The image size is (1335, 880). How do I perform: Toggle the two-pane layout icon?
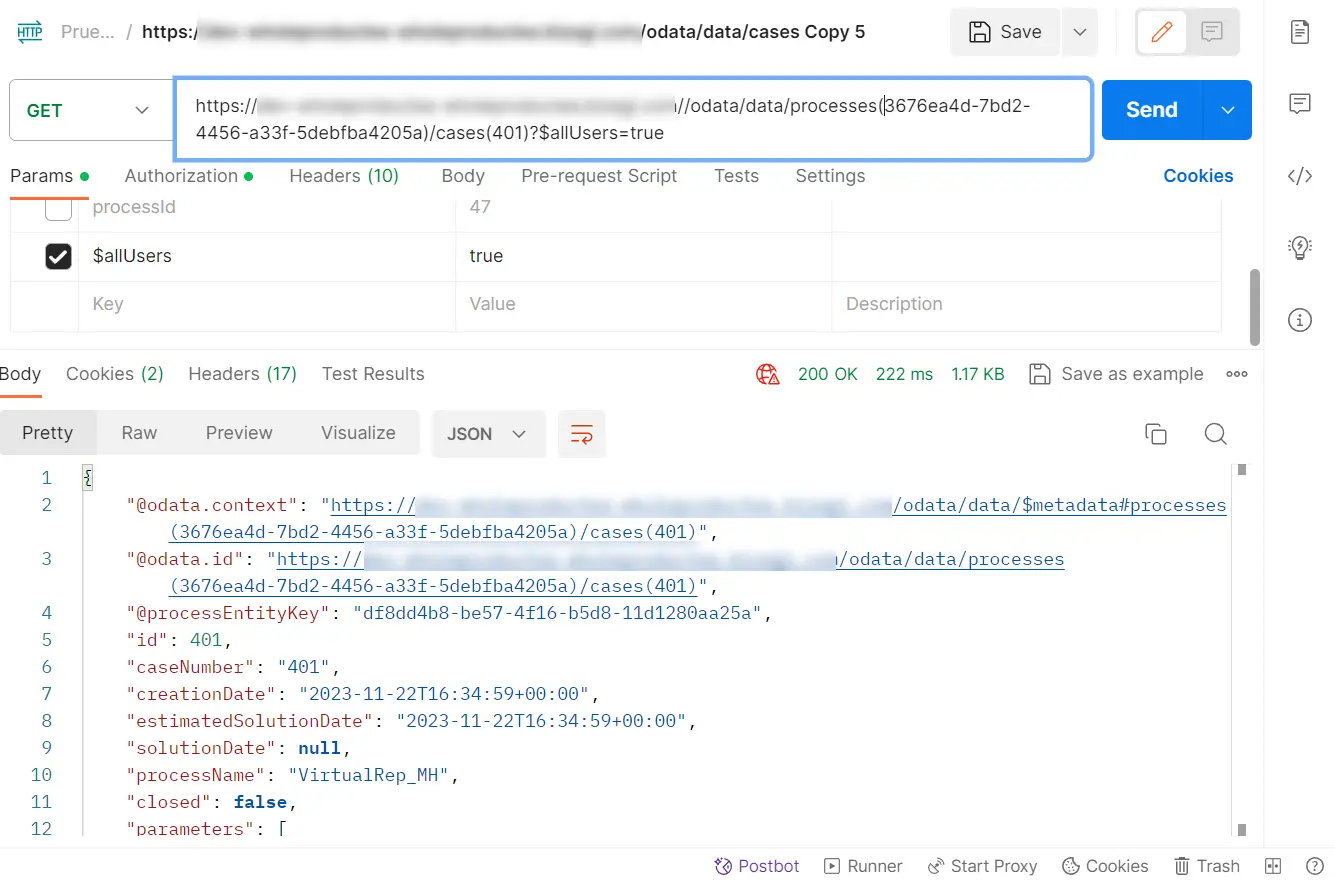(1273, 866)
